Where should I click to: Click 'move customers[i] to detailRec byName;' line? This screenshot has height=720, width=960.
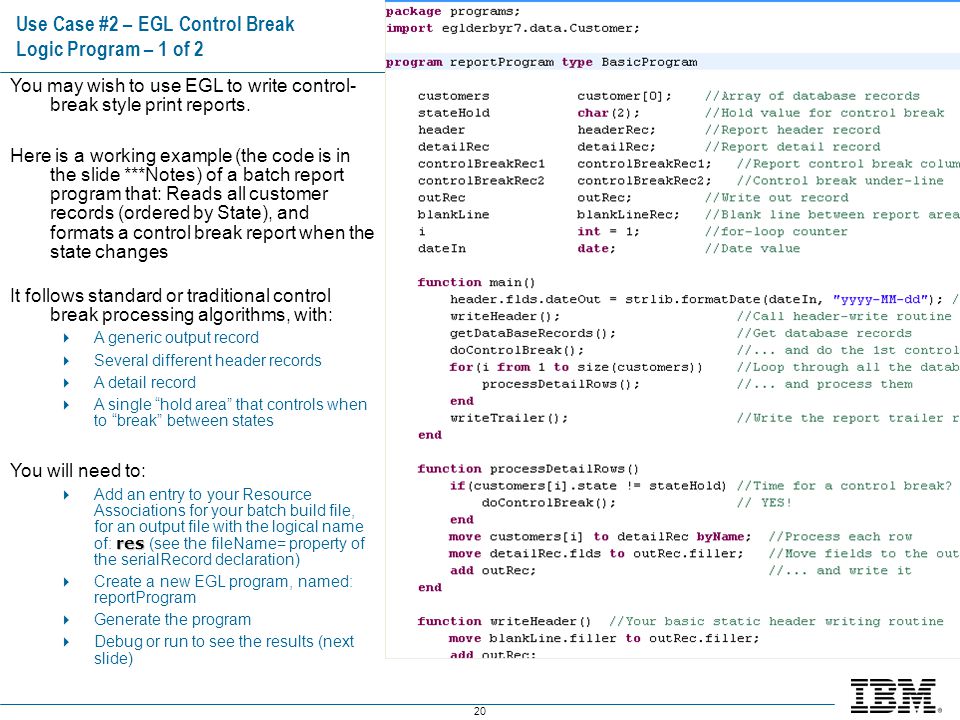point(600,536)
